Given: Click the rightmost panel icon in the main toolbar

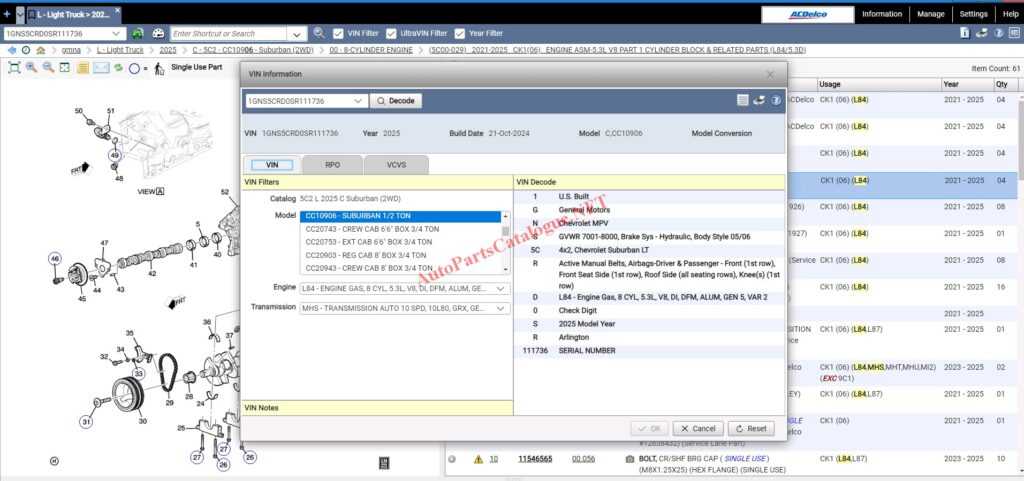Looking at the screenshot, I should pyautogui.click(x=1014, y=33).
